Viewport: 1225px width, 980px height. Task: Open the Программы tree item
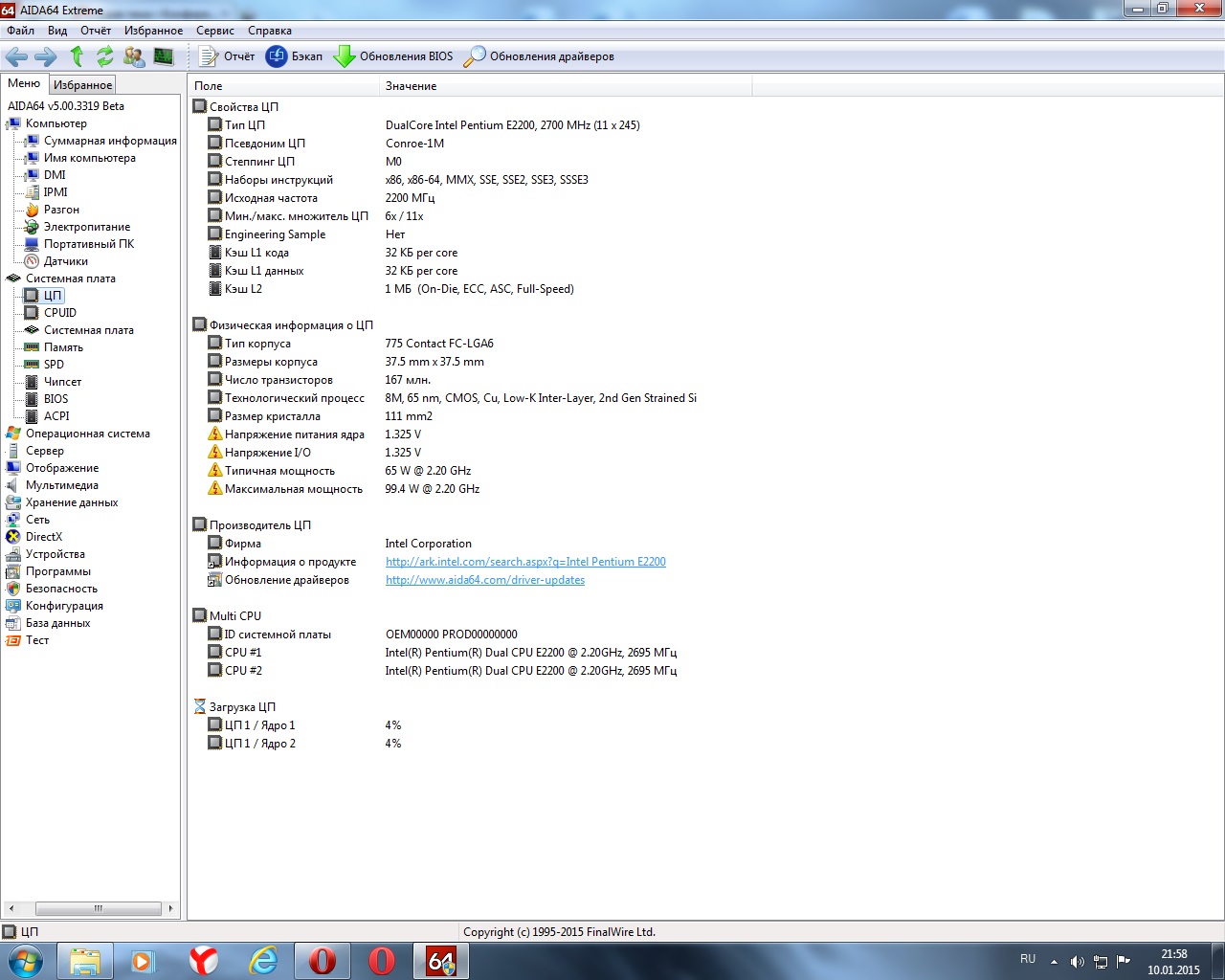click(x=58, y=571)
